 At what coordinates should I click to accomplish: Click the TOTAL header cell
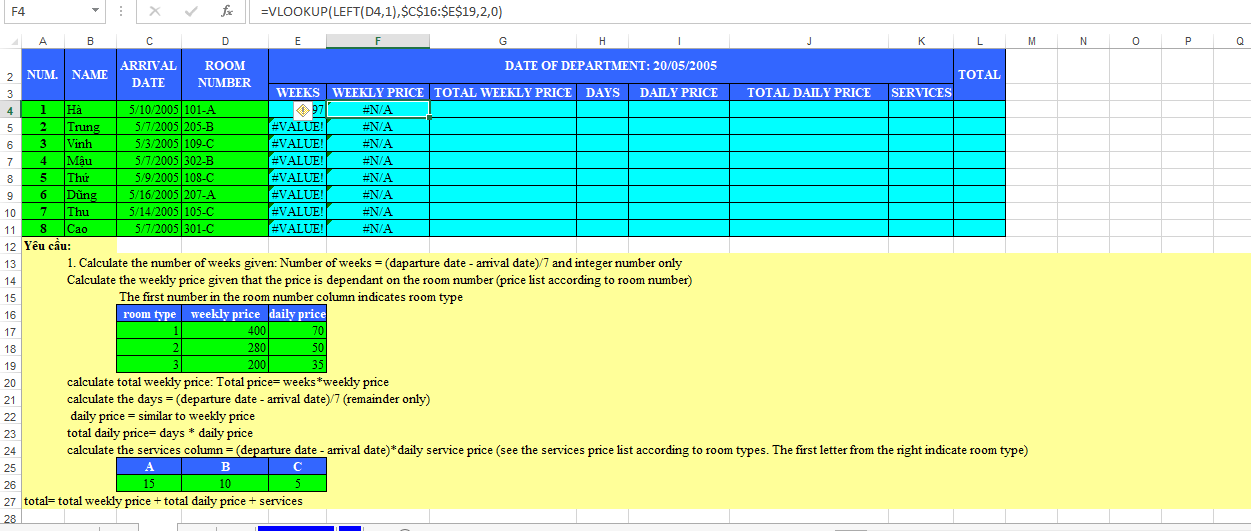[x=979, y=75]
